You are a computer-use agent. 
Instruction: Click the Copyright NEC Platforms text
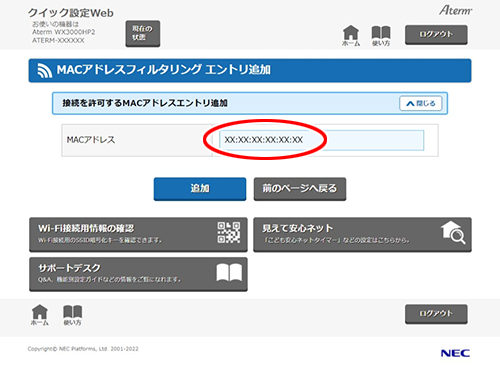pos(83,349)
